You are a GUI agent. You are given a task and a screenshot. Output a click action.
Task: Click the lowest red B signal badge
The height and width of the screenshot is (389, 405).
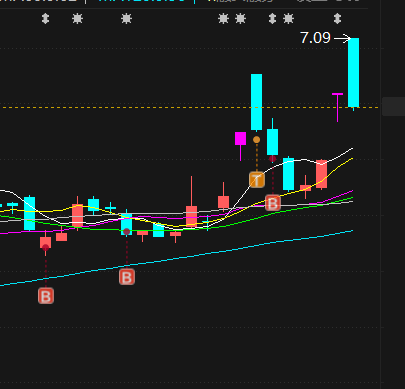[46, 296]
